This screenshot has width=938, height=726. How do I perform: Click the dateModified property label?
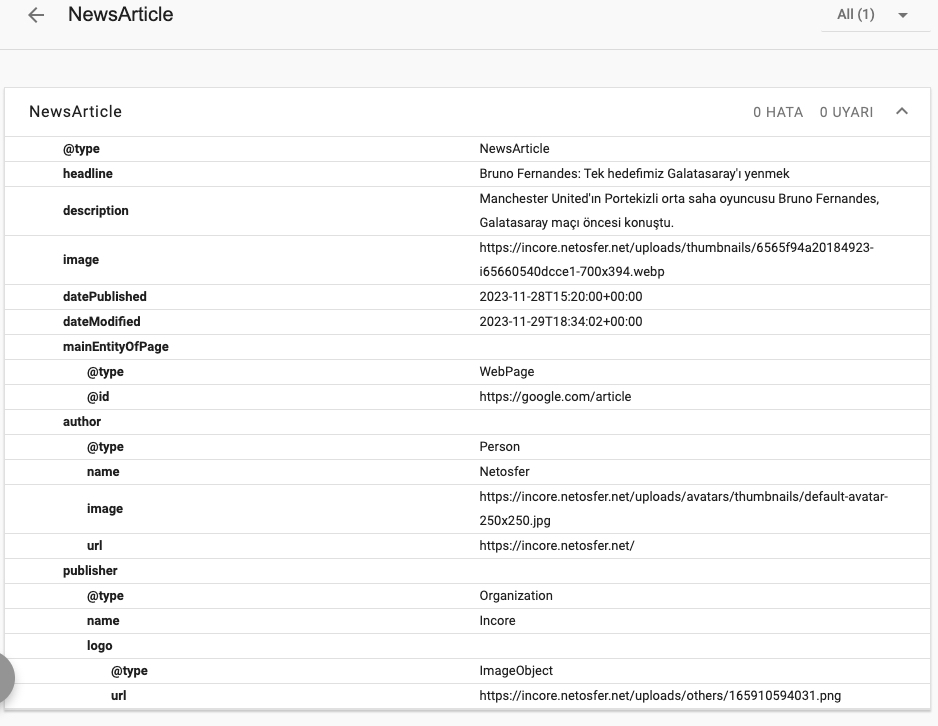pyautogui.click(x=102, y=322)
